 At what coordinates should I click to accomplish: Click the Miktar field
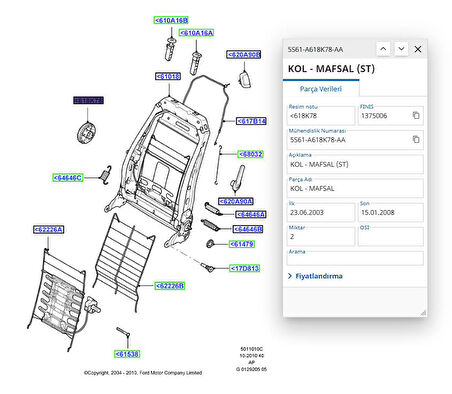point(321,236)
